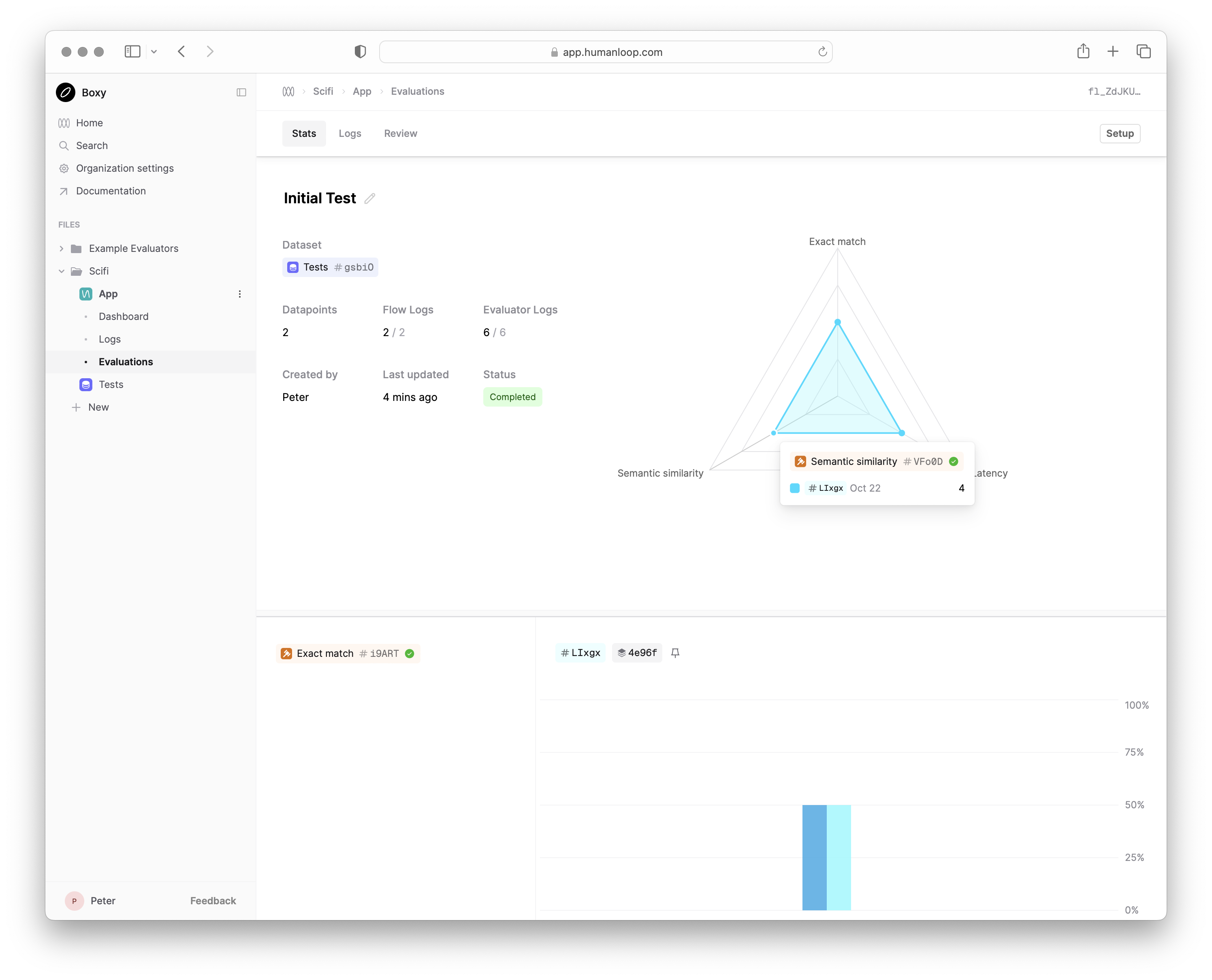
Task: Collapse the sidebar panel icon next to Boxy
Action: 241,92
